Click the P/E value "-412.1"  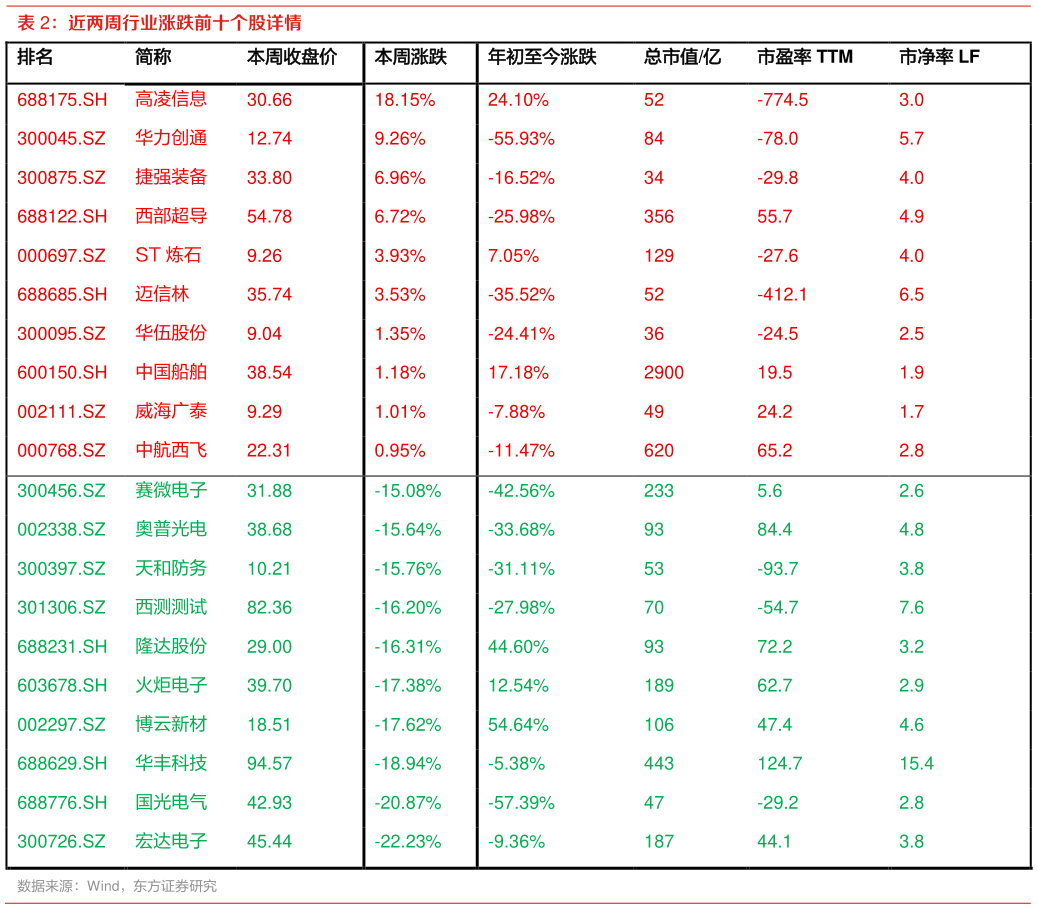tap(782, 294)
